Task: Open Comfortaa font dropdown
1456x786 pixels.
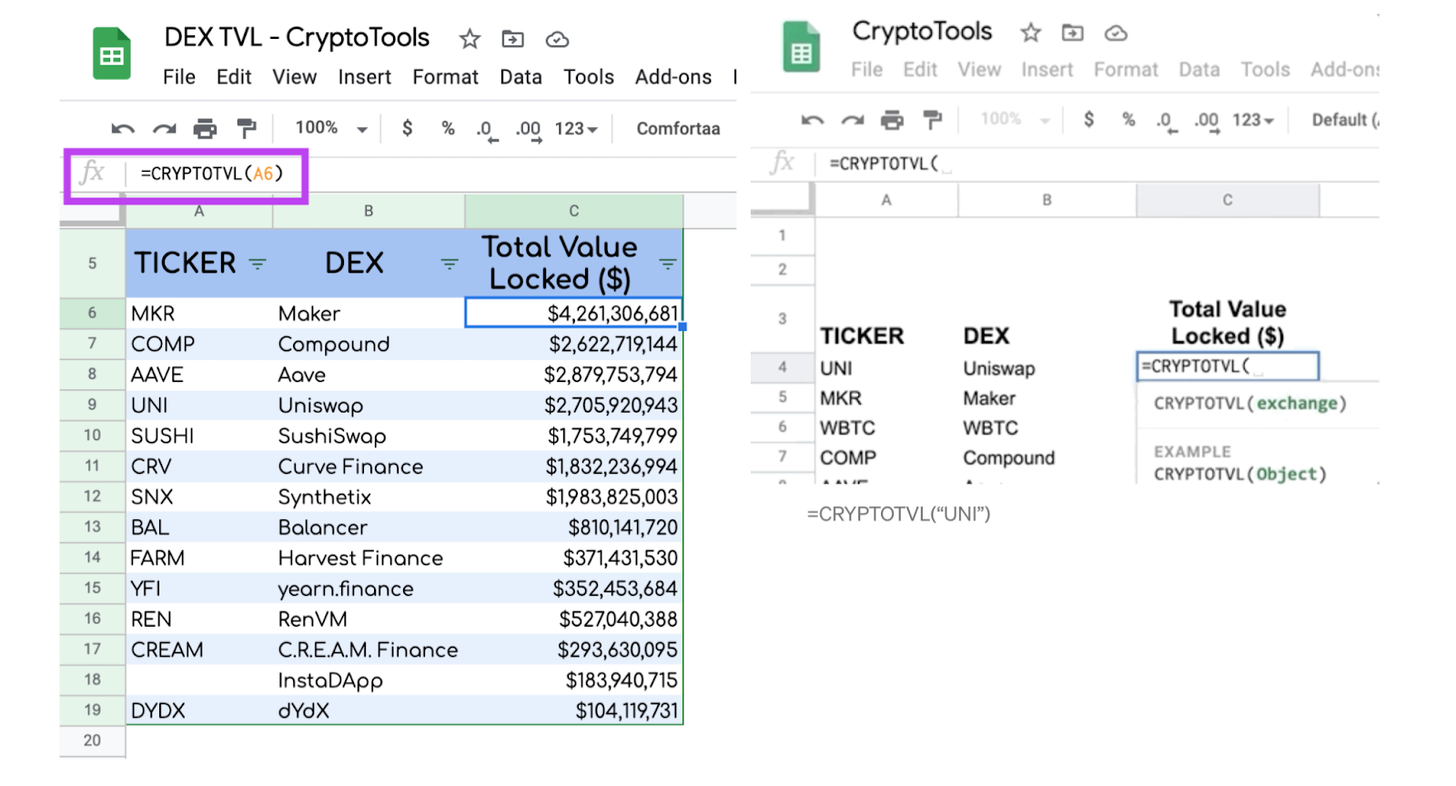Action: pos(679,129)
